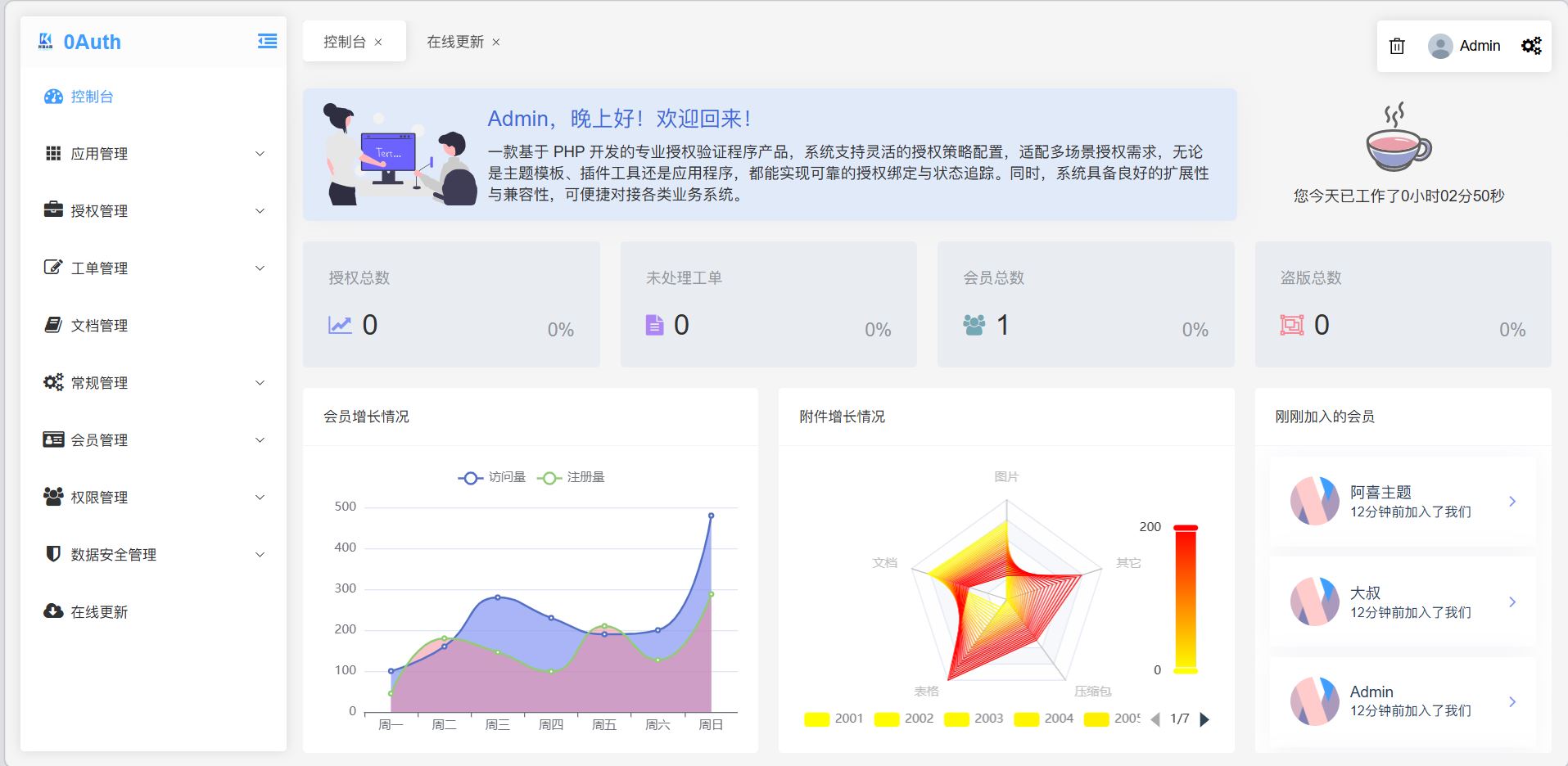Screen dimensions: 1568x766
Task: Click the 常规管理 gears icon
Action: [x=53, y=382]
